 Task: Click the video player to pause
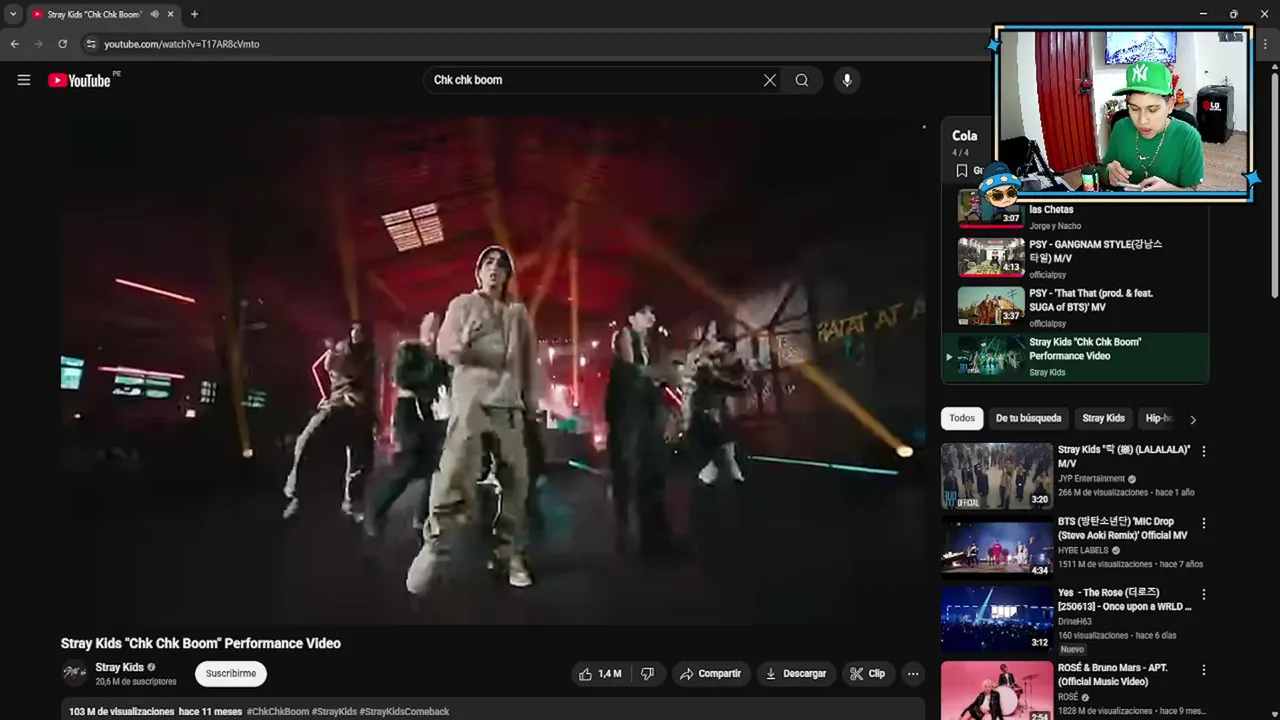(493, 370)
